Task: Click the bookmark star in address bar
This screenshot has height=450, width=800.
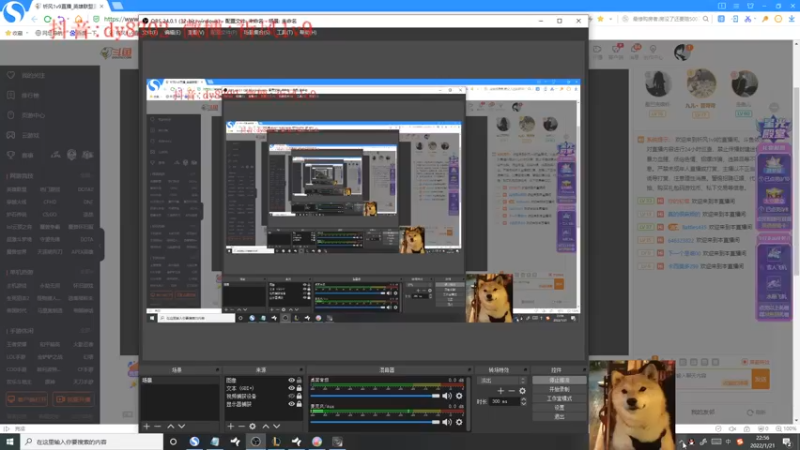Action: tap(601, 19)
